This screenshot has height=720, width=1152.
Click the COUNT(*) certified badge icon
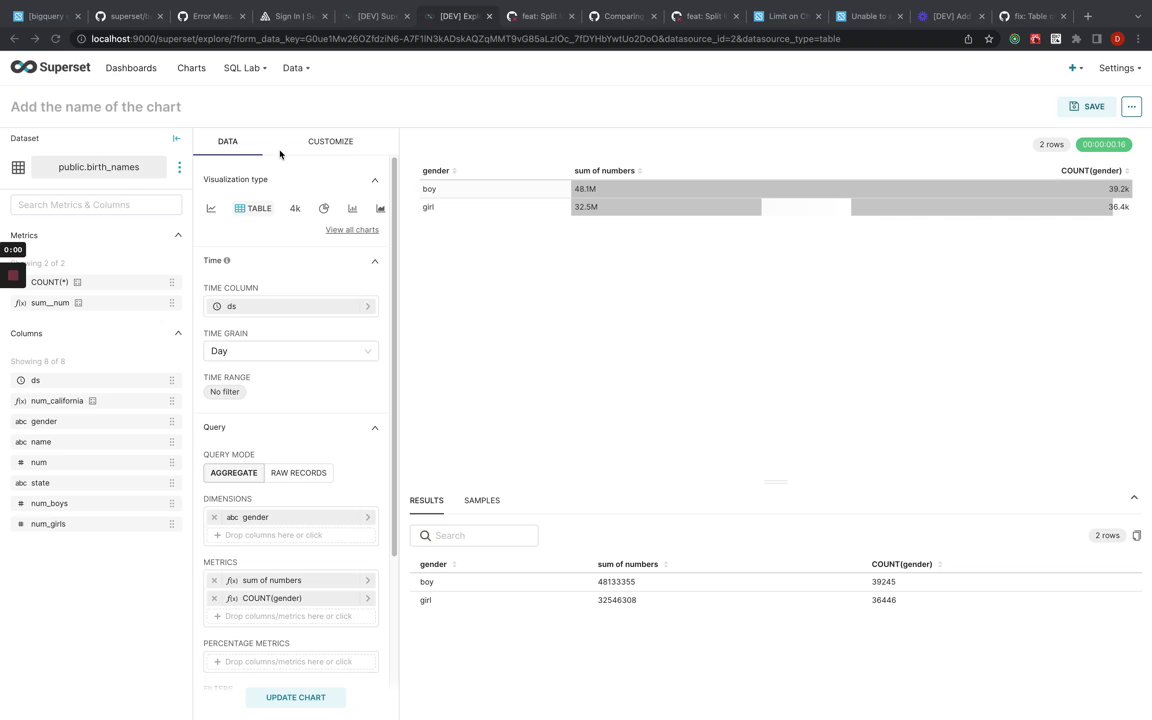click(77, 282)
